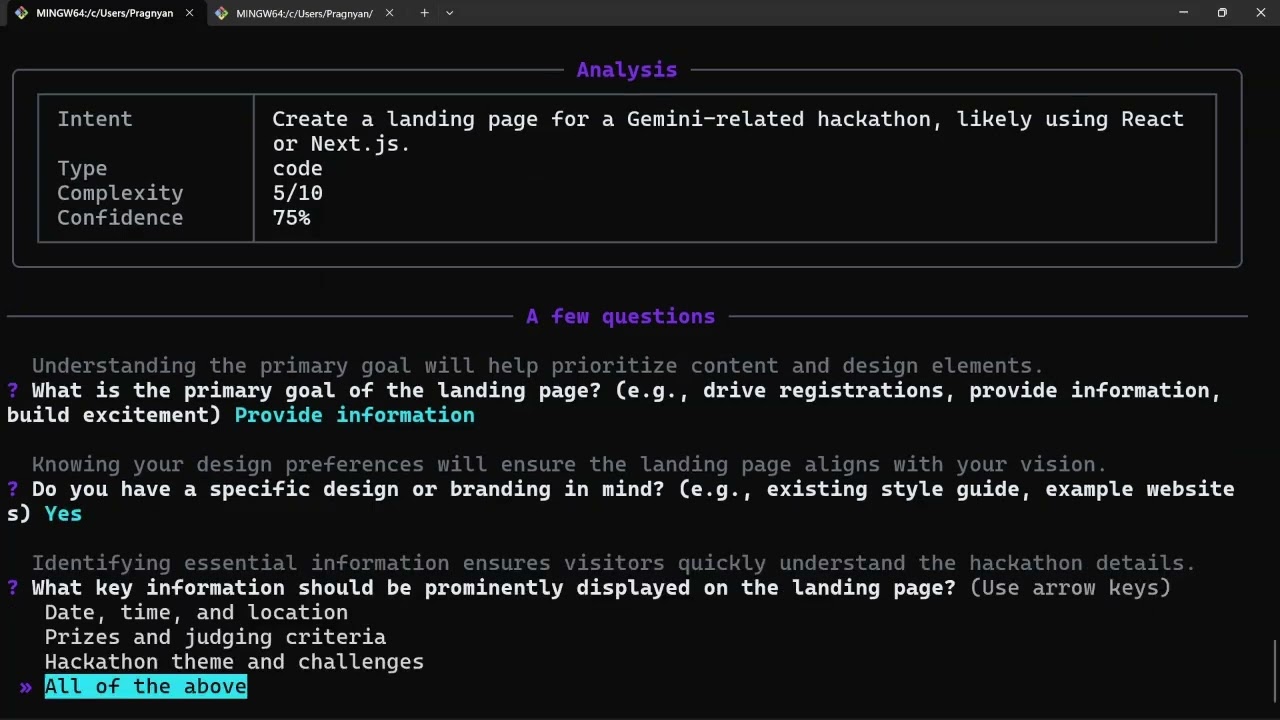
Task: Click the 'Complexity' row label
Action: [120, 193]
